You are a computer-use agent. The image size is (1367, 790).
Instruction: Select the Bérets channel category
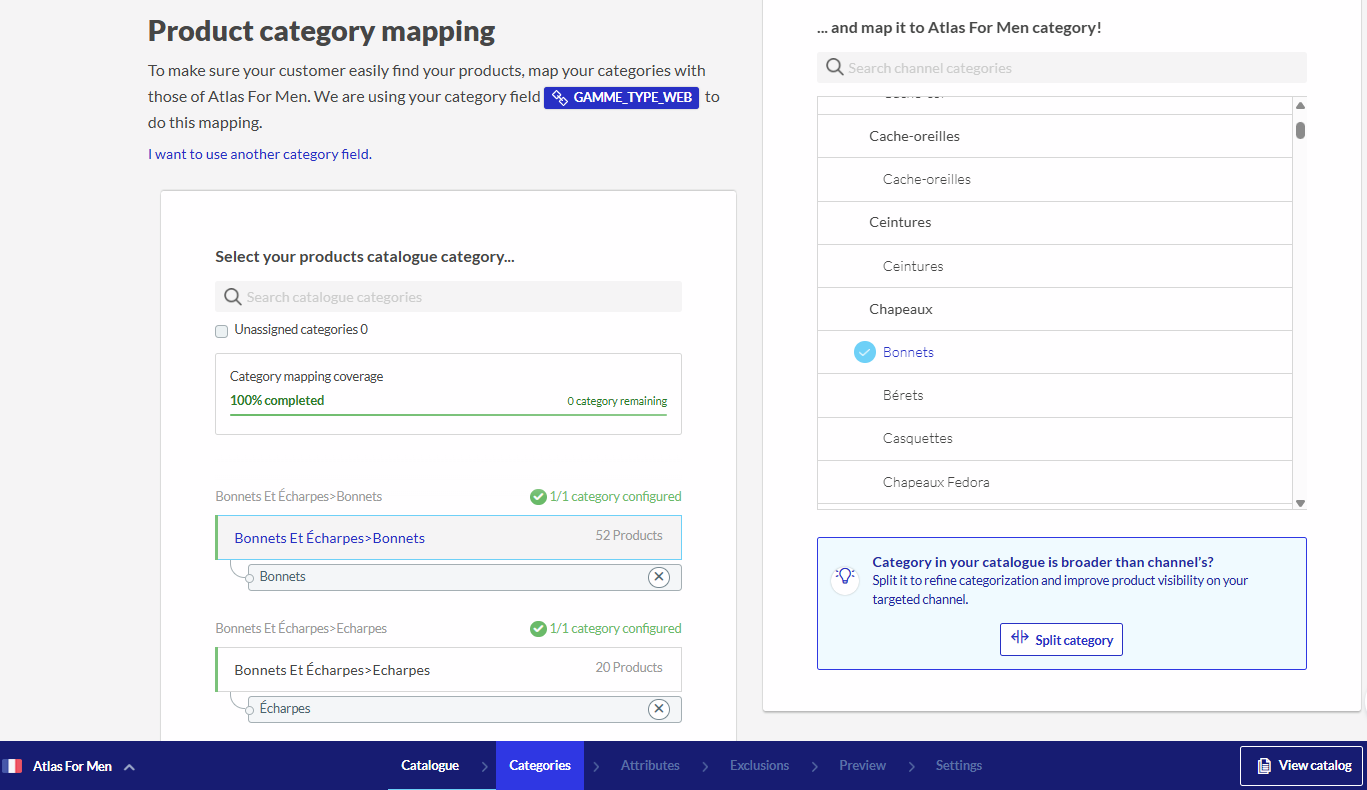pyautogui.click(x=903, y=396)
